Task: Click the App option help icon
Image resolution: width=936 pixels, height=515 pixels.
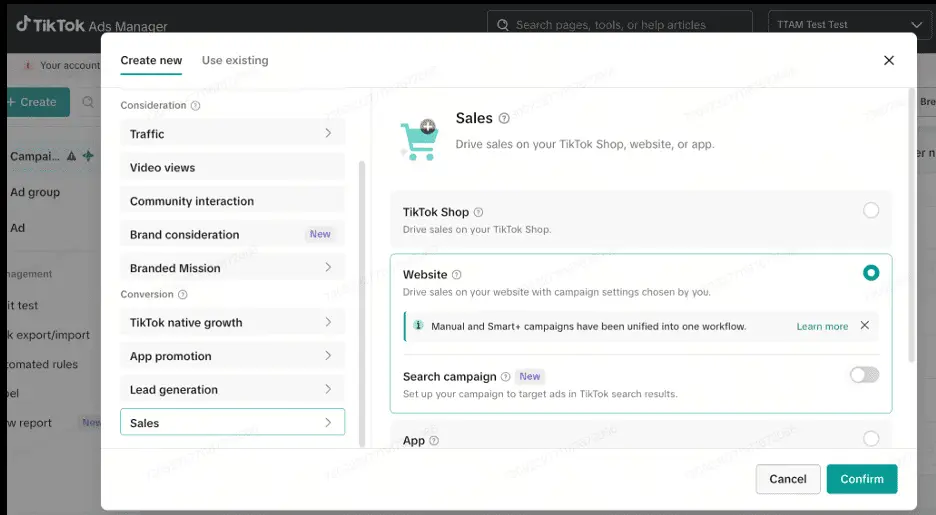Action: click(434, 440)
